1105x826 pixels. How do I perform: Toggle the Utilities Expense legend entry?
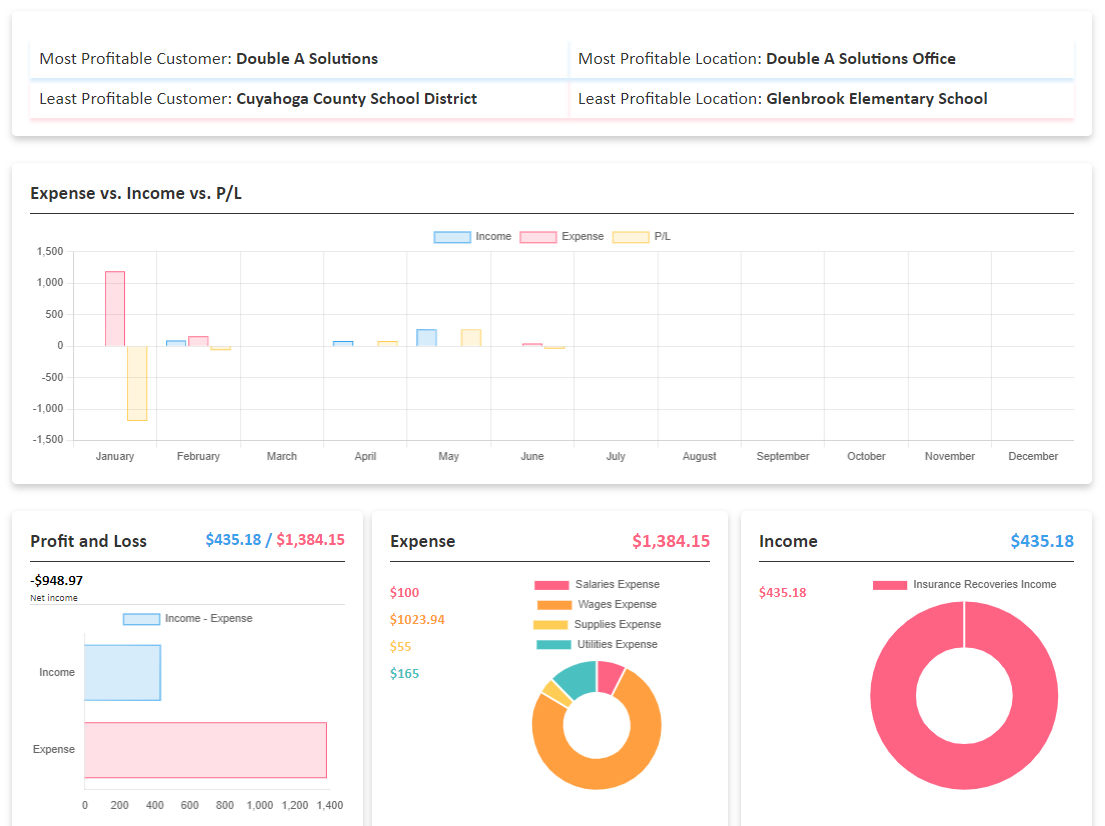click(597, 645)
